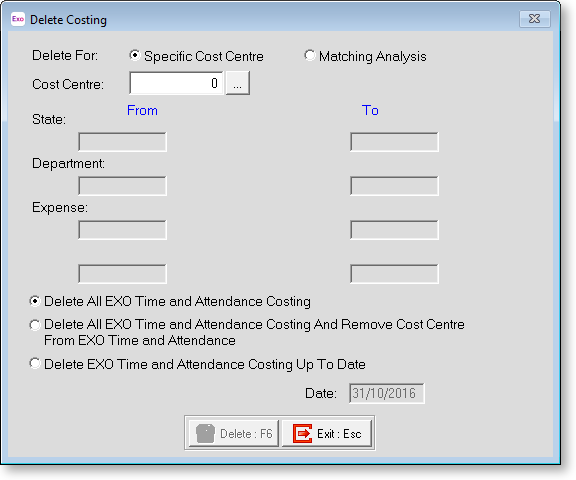The image size is (576, 480).
Task: Open the Cost Centre lookup ellipsis button
Action: coord(238,83)
